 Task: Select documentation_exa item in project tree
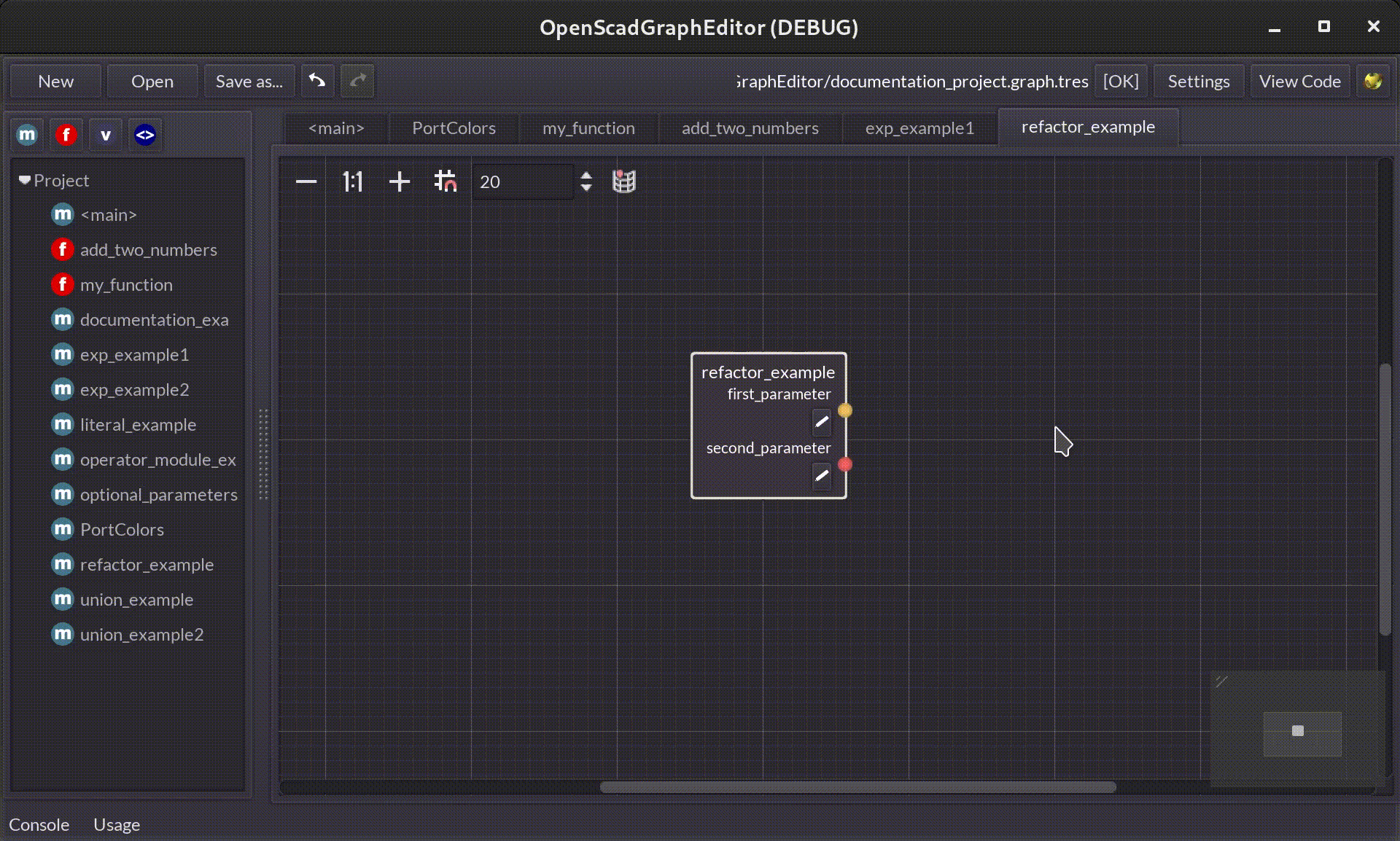[x=154, y=319]
